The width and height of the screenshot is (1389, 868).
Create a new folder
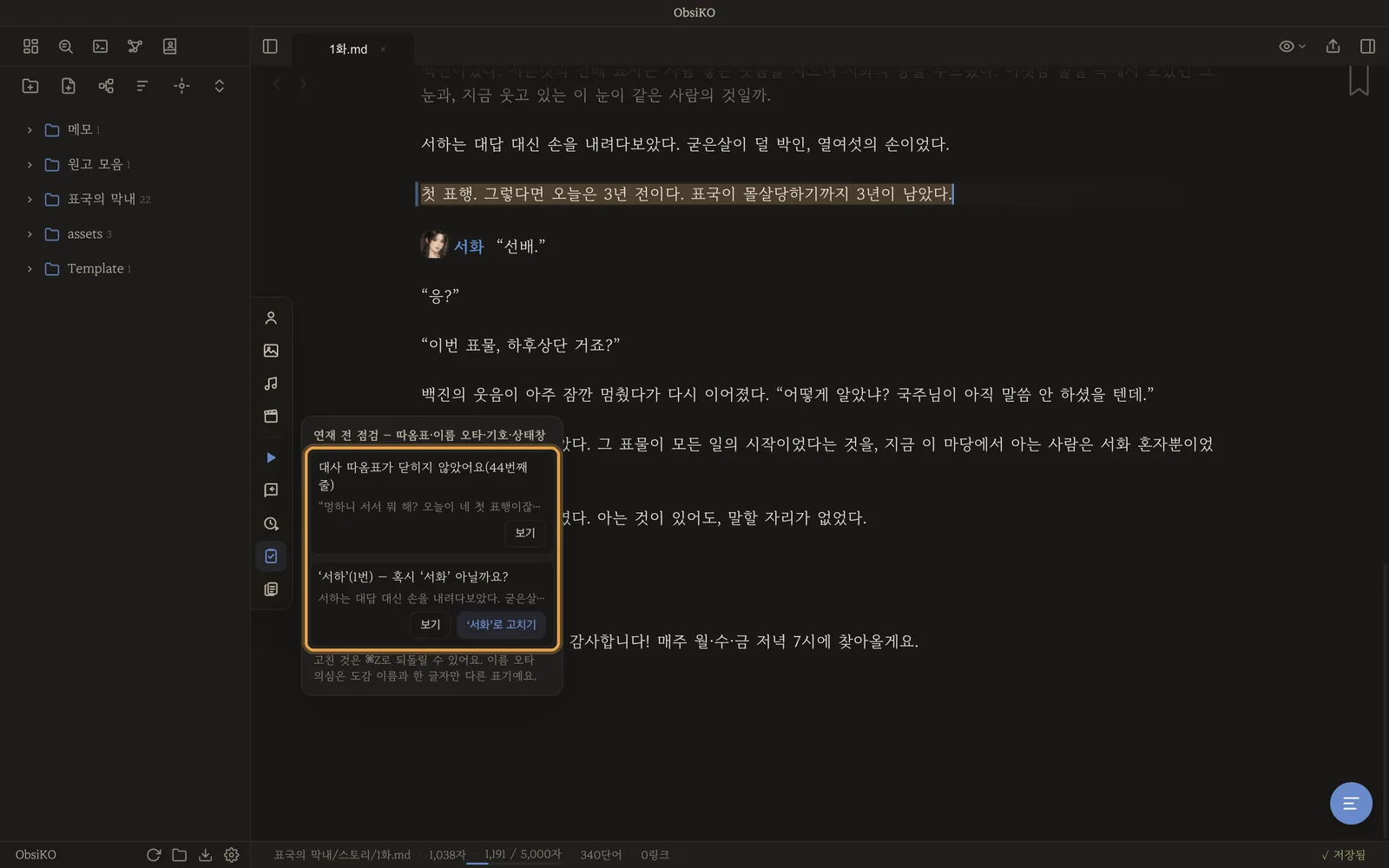30,85
